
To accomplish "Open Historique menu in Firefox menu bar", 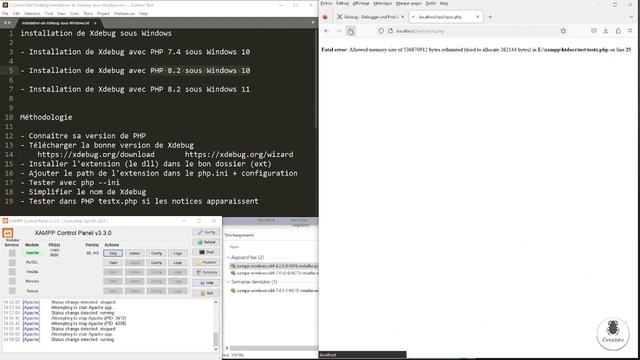I will [382, 3].
